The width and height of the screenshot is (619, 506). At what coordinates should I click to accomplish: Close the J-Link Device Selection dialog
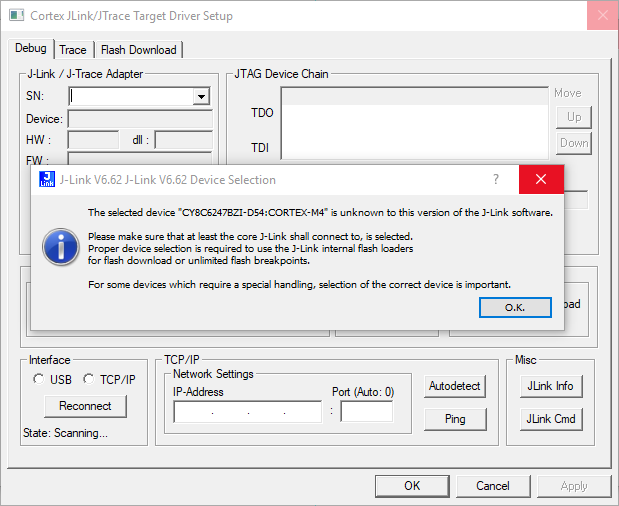point(541,179)
